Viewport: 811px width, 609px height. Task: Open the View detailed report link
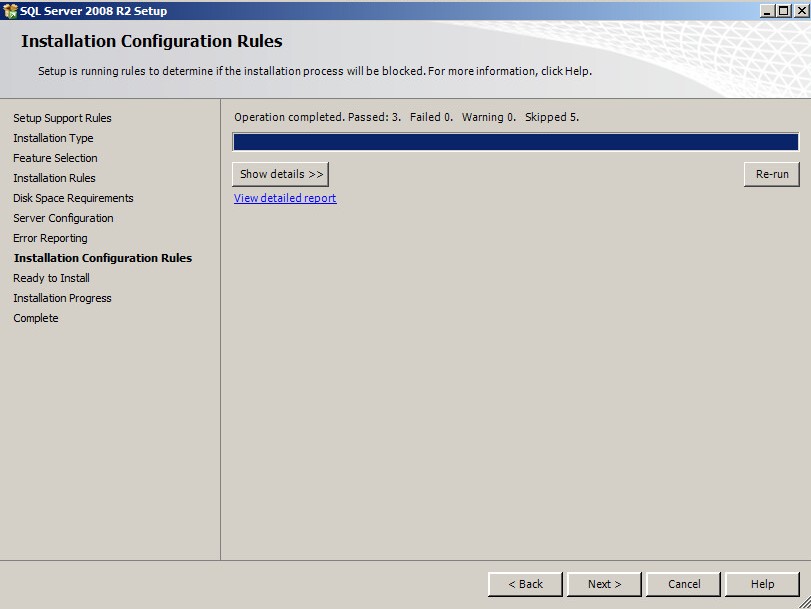pyautogui.click(x=285, y=198)
